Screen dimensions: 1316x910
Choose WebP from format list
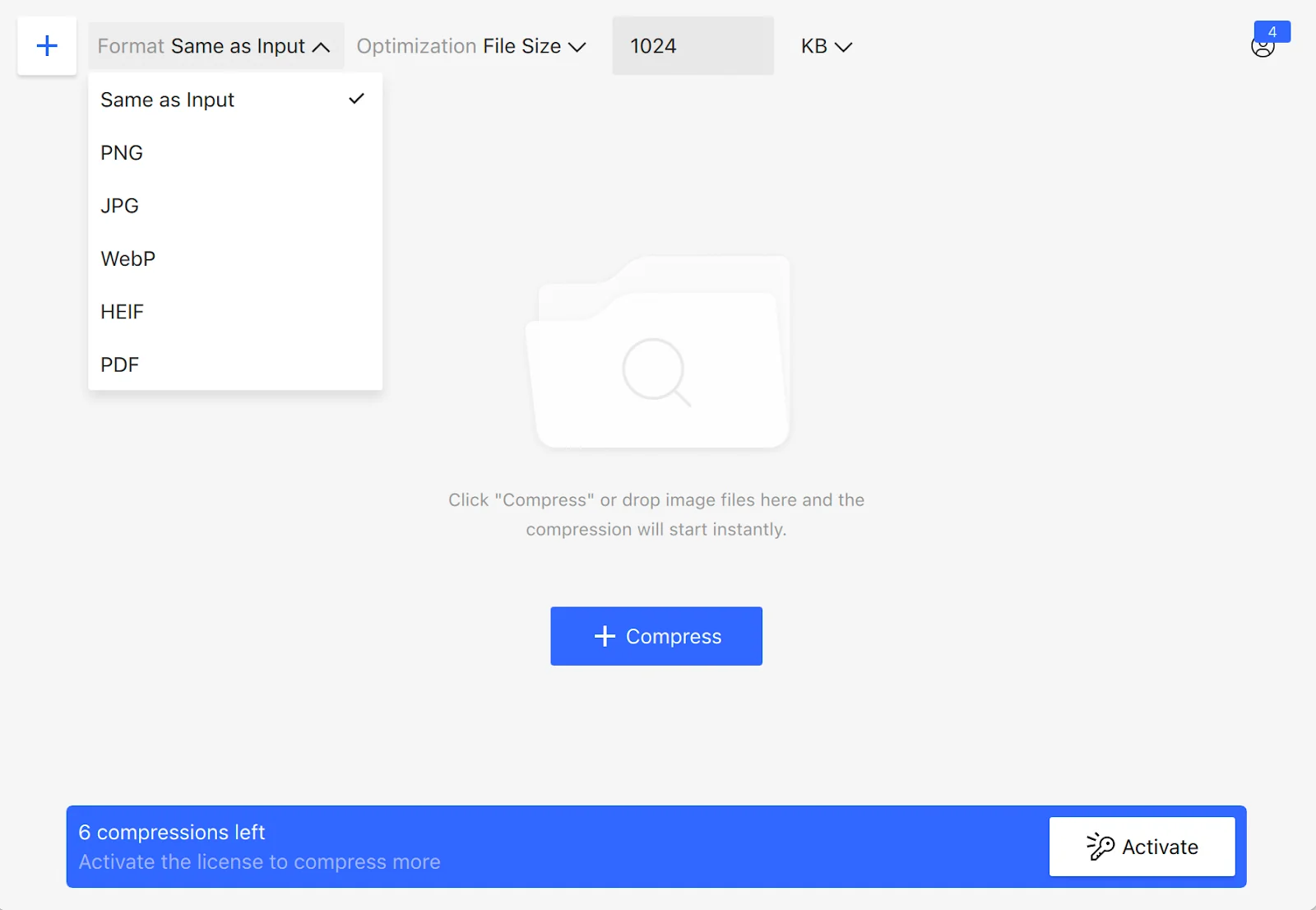click(235, 259)
